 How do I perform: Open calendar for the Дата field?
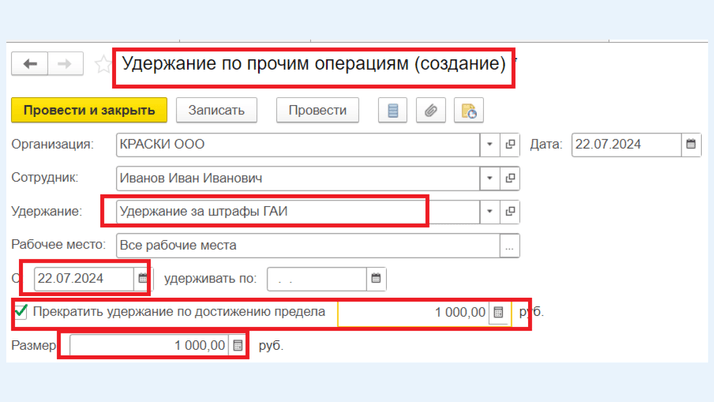coord(691,144)
